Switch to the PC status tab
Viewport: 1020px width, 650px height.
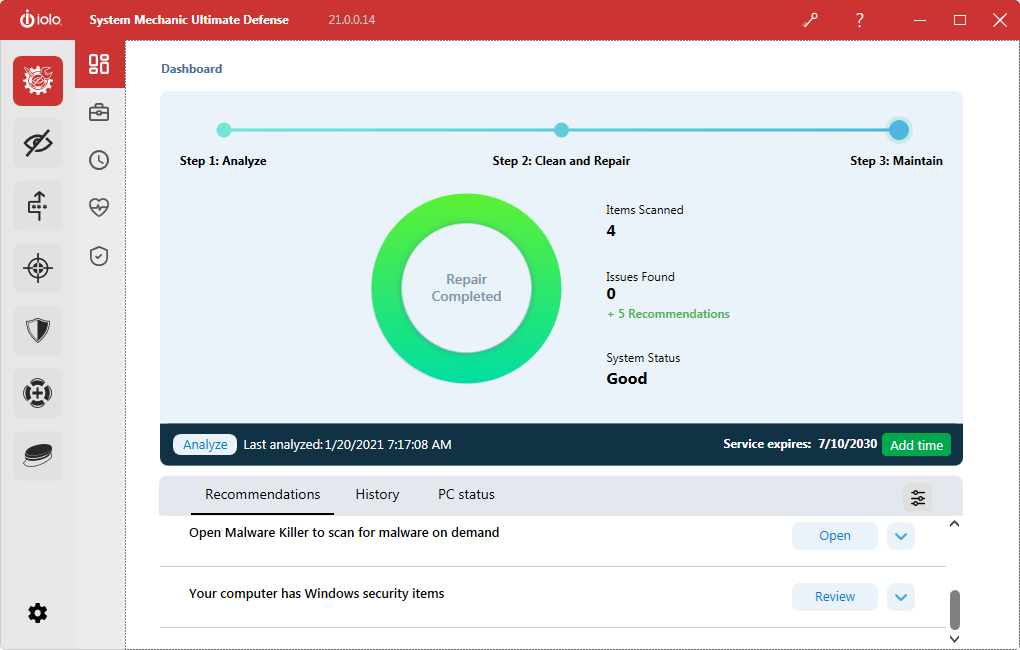click(466, 494)
